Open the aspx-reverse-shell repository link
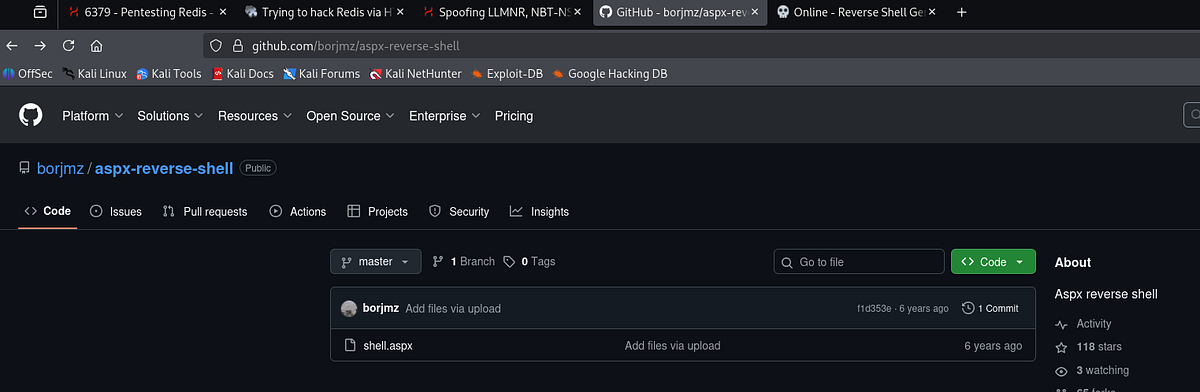The image size is (1200, 392). tap(164, 168)
